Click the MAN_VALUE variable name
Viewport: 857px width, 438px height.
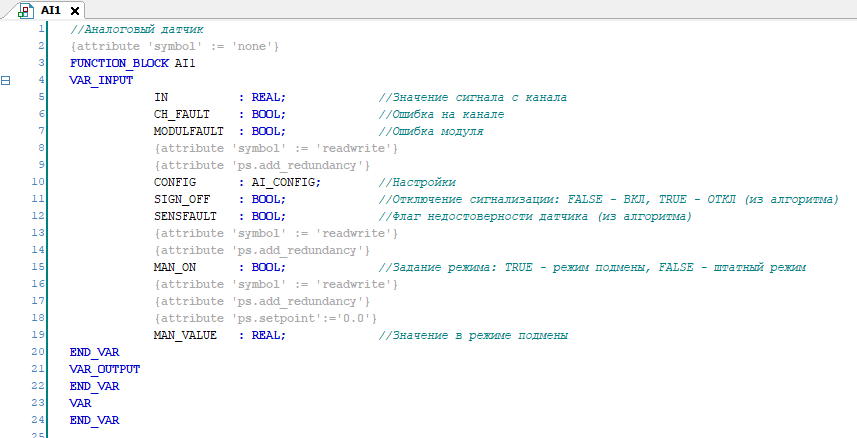(x=186, y=335)
